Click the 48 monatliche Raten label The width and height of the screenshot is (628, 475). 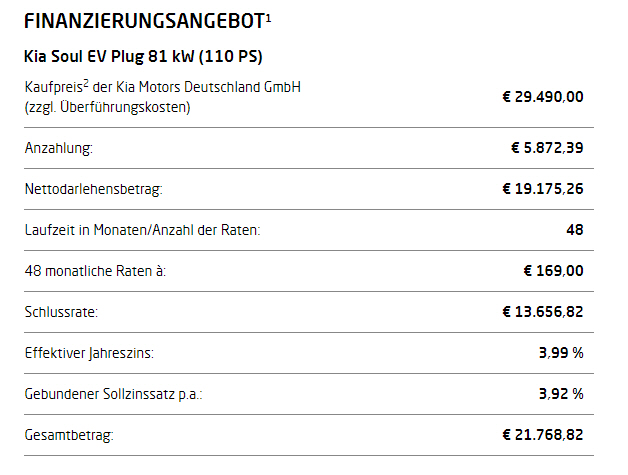[x=94, y=270]
